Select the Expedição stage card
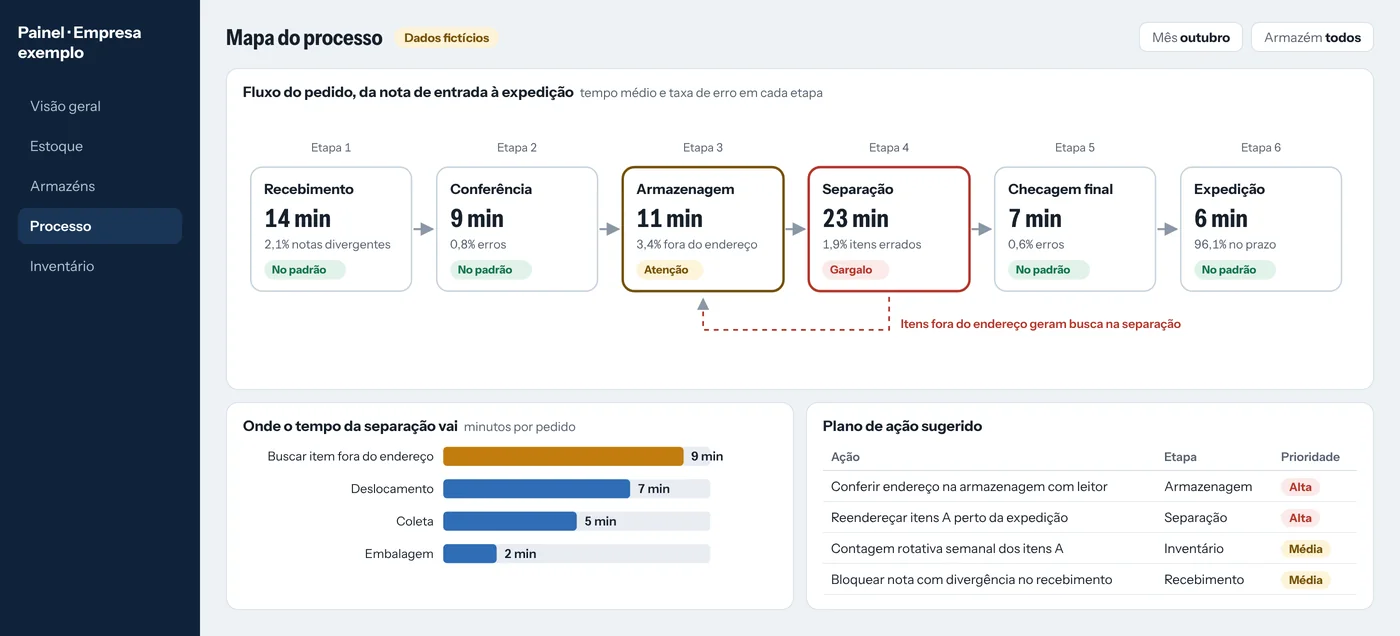The height and width of the screenshot is (636, 1400). click(x=1261, y=229)
